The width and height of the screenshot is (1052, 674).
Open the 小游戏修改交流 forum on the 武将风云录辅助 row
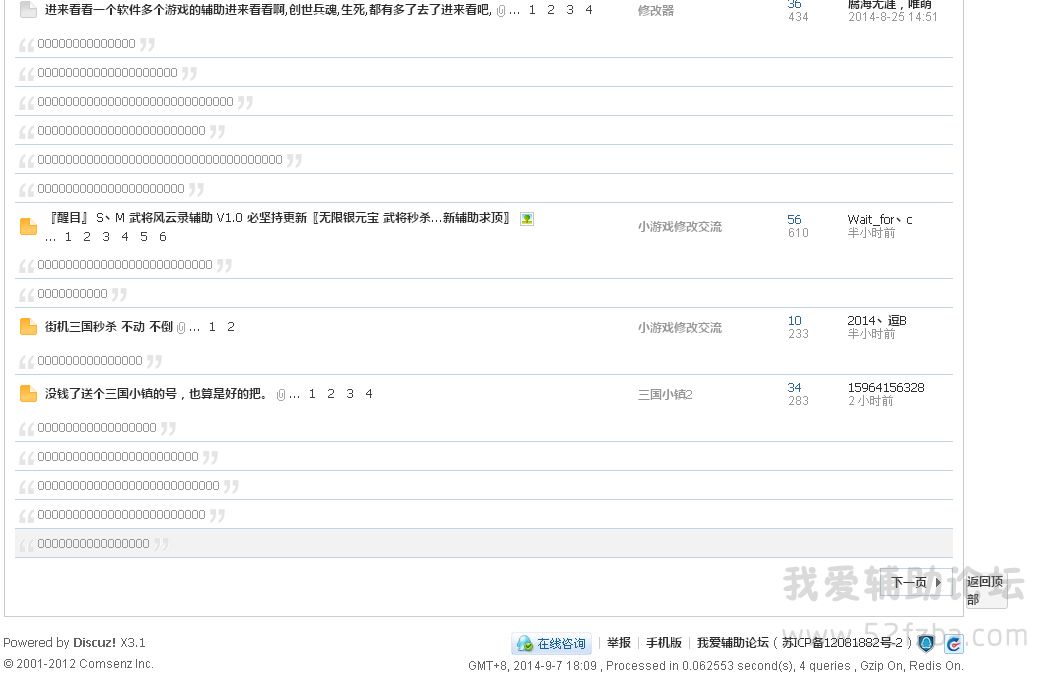(680, 227)
